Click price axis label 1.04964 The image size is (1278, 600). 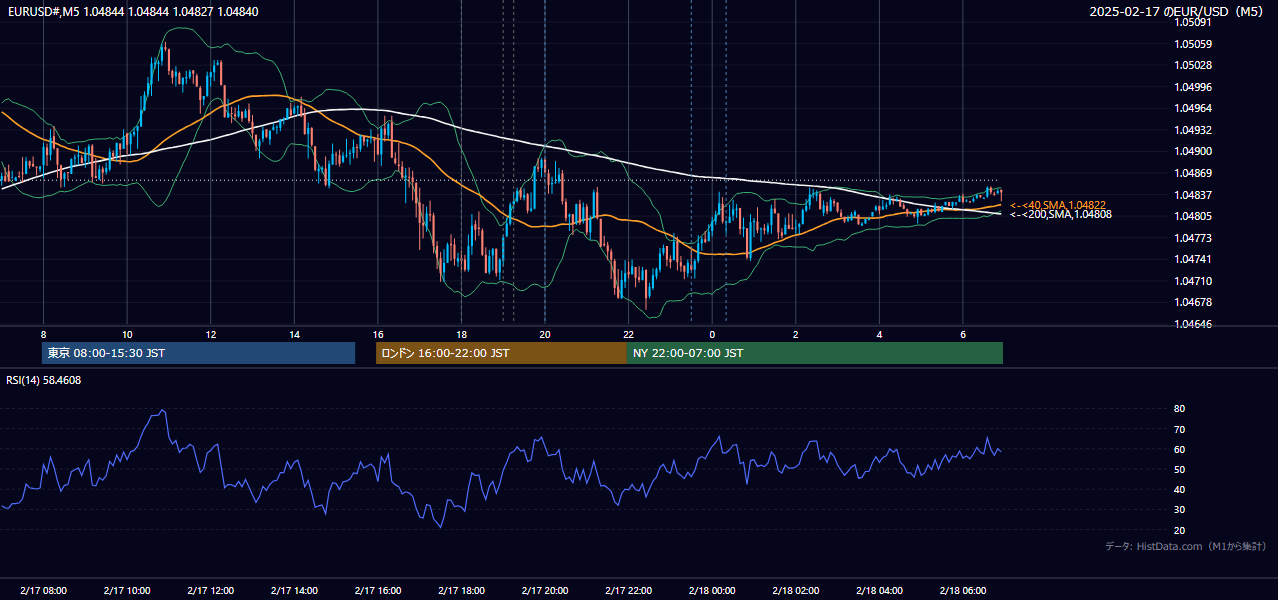tap(1193, 108)
